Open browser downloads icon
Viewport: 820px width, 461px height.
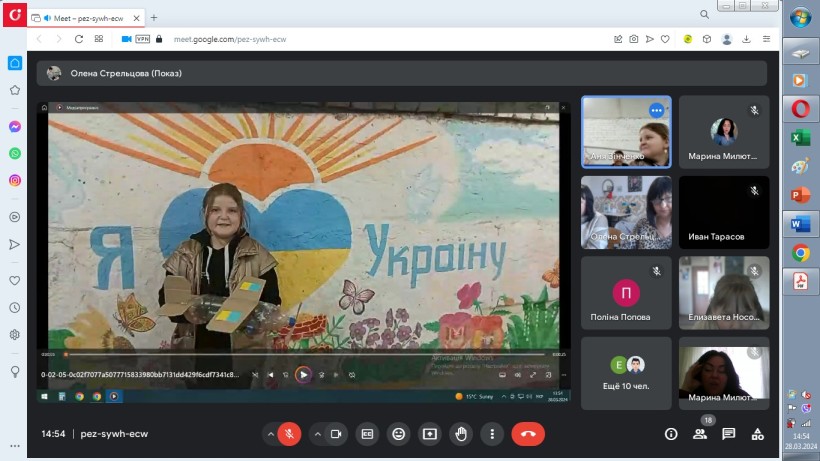coord(746,39)
